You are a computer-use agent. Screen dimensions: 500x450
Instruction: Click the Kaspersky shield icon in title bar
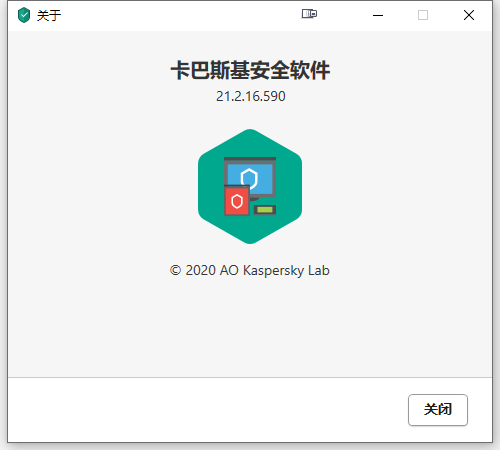[x=24, y=15]
